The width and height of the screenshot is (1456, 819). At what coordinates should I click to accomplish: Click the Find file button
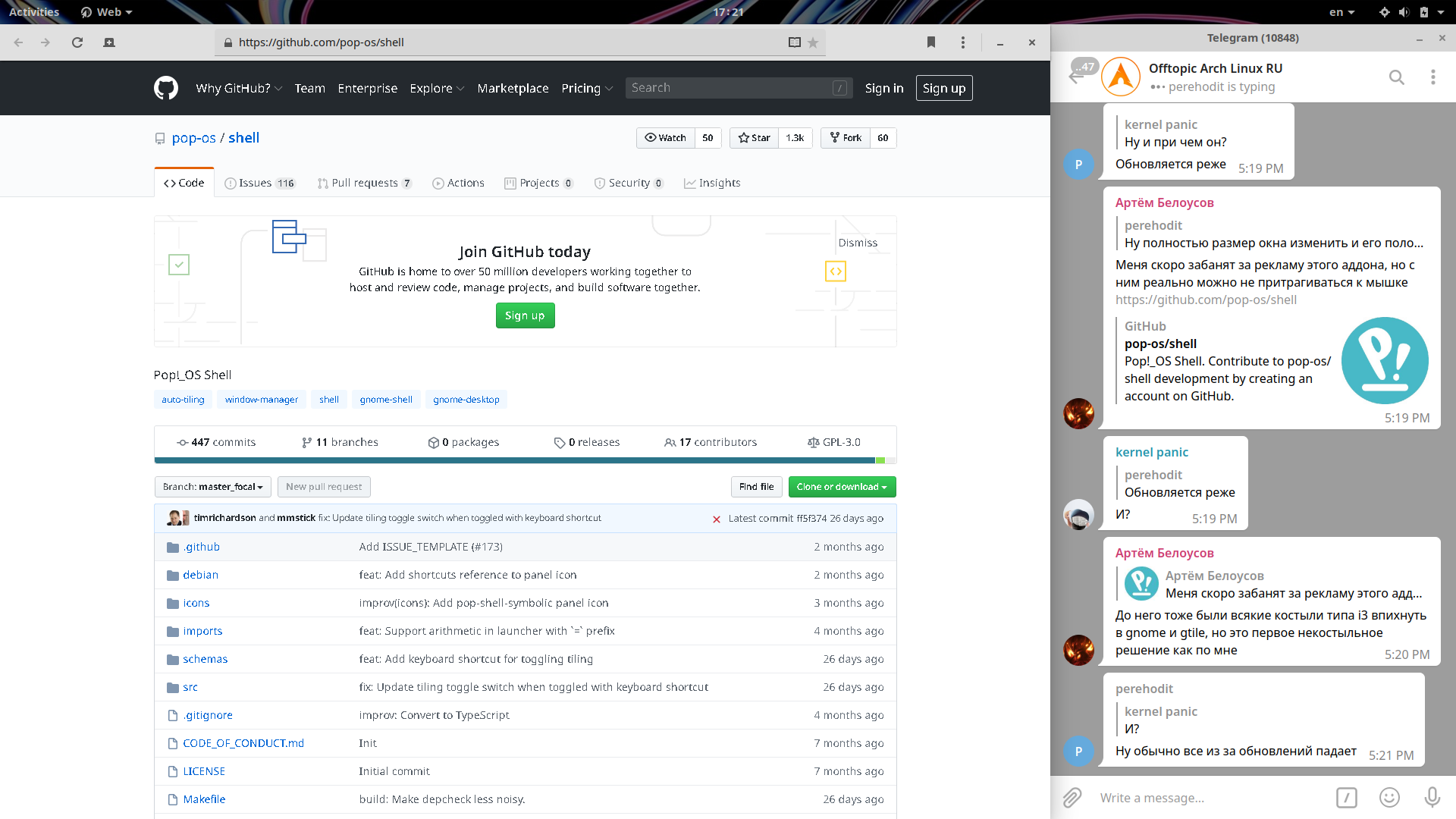[756, 487]
